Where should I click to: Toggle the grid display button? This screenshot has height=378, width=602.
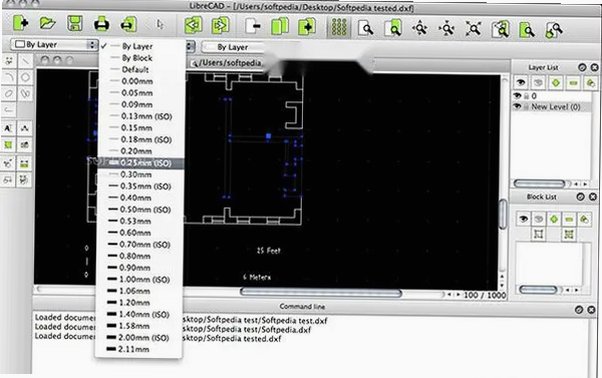pos(339,28)
